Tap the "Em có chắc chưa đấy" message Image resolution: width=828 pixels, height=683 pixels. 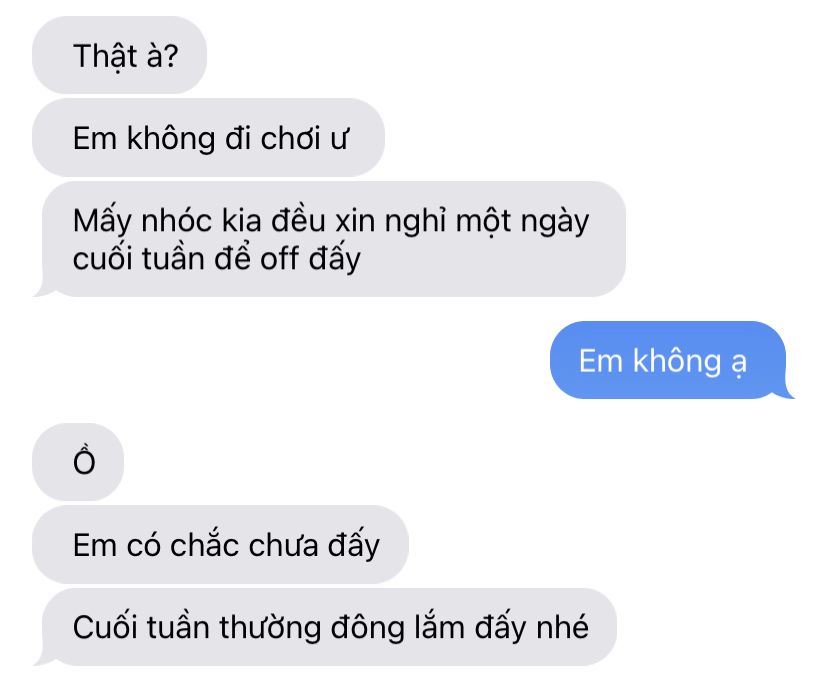221,544
